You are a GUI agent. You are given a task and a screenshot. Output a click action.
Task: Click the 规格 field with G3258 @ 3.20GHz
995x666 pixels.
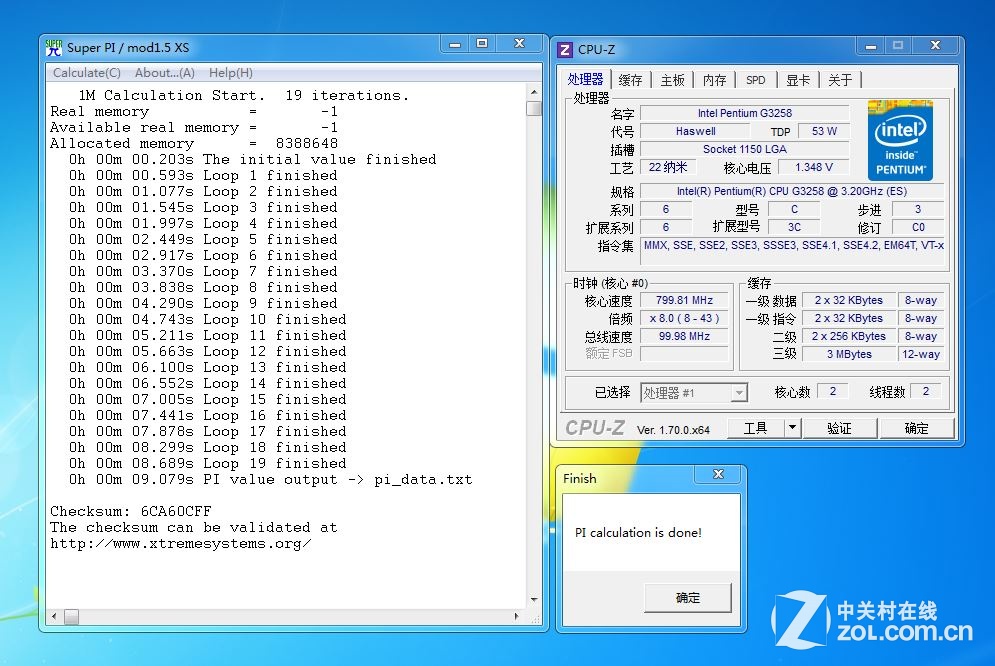(792, 191)
